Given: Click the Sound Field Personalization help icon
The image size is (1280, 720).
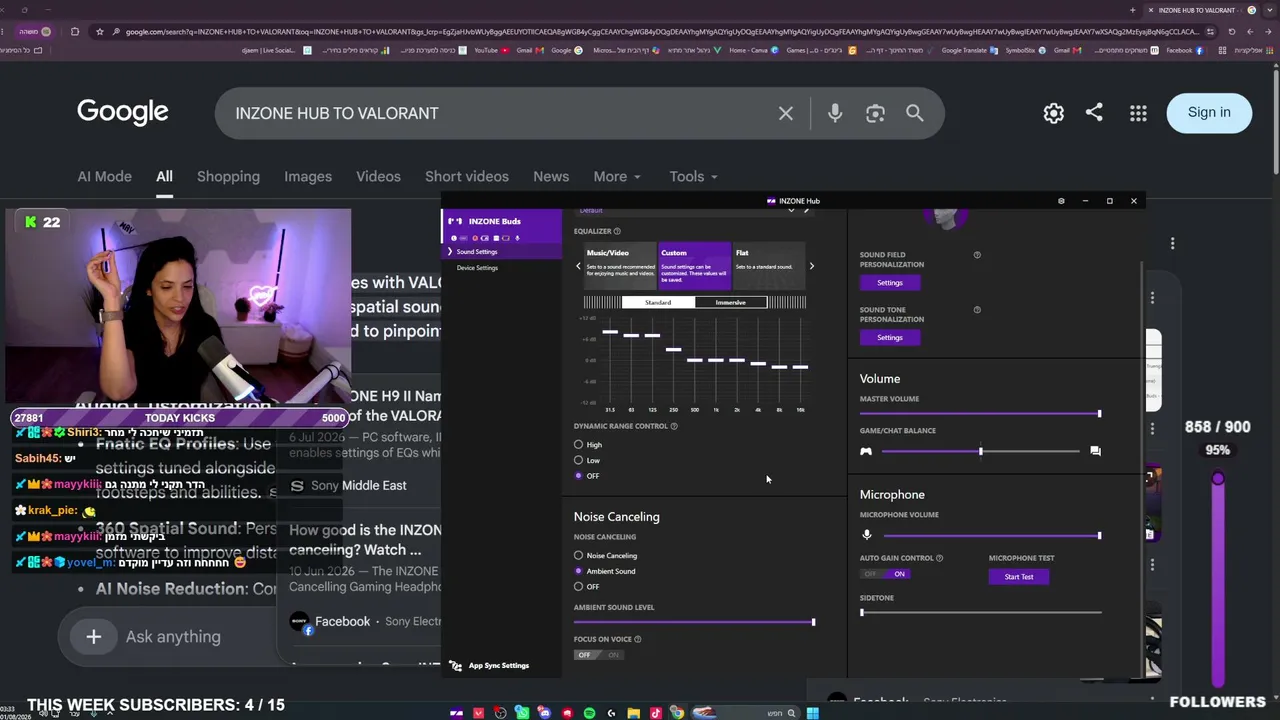Looking at the screenshot, I should point(977,255).
